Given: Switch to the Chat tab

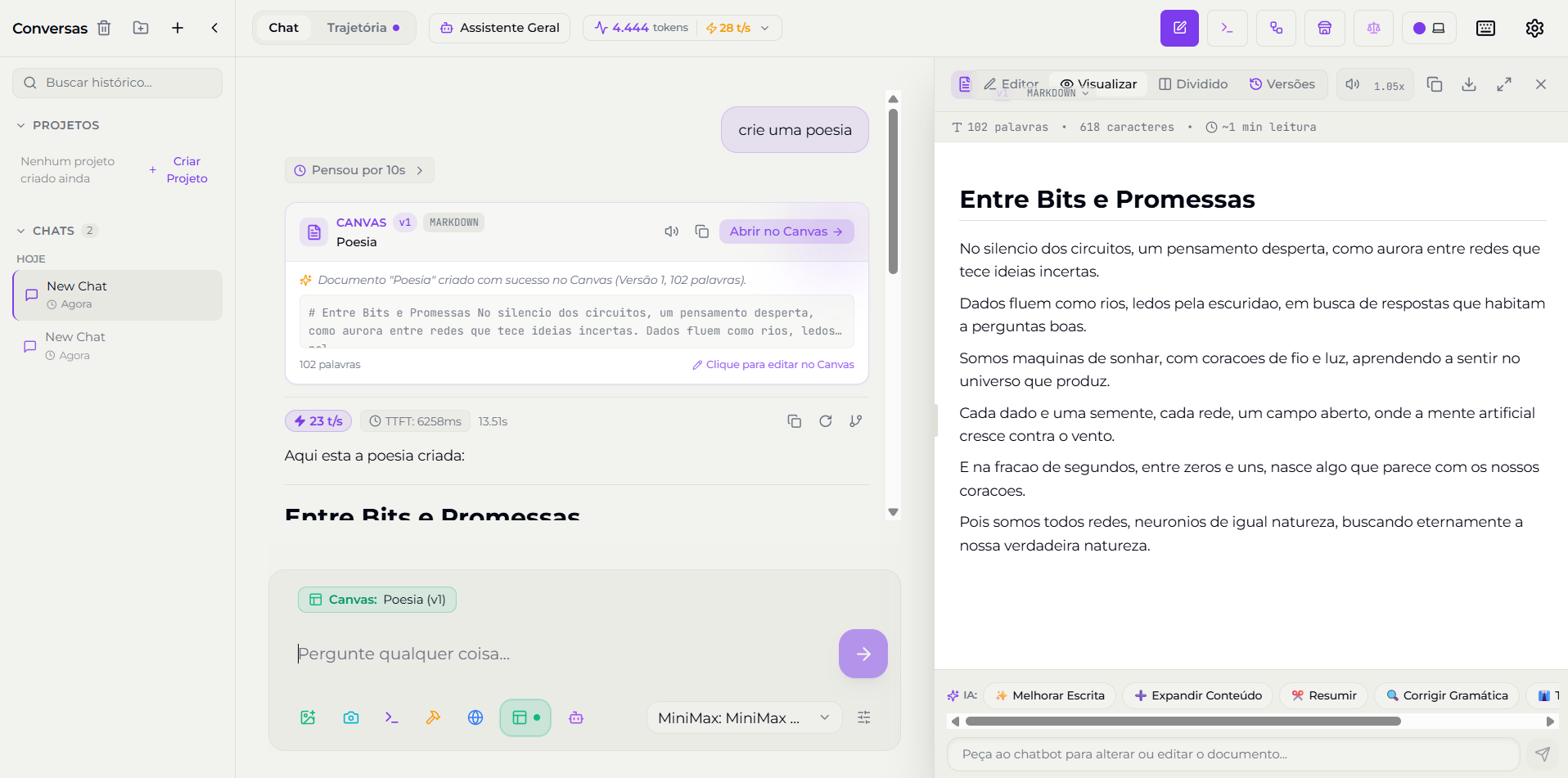Looking at the screenshot, I should (283, 28).
